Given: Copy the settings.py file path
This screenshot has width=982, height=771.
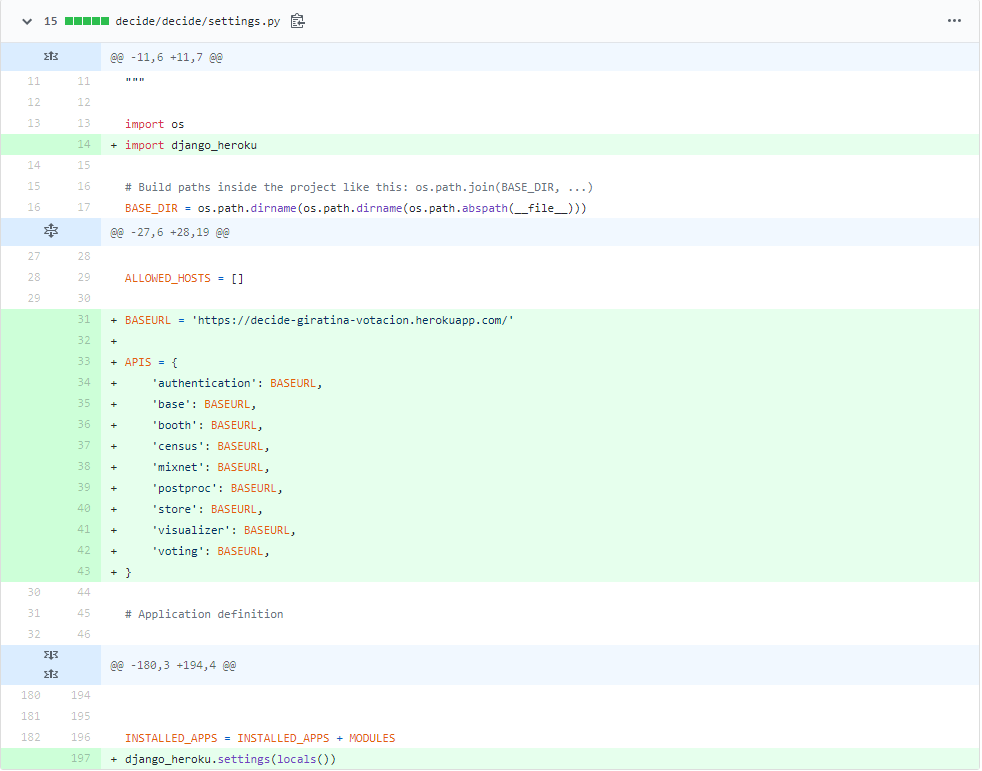Looking at the screenshot, I should tap(297, 21).
